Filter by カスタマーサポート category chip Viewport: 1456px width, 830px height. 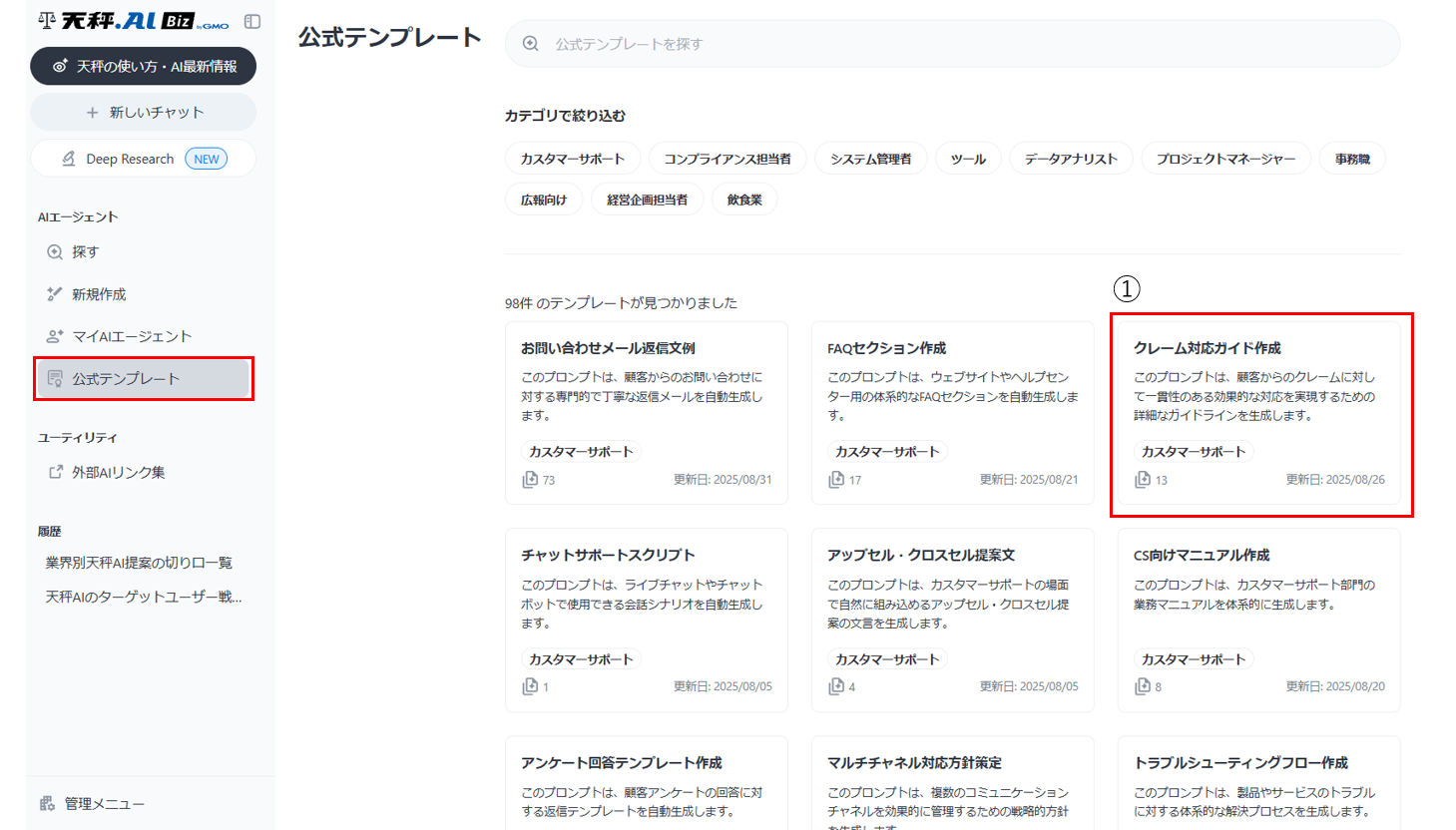pos(573,159)
